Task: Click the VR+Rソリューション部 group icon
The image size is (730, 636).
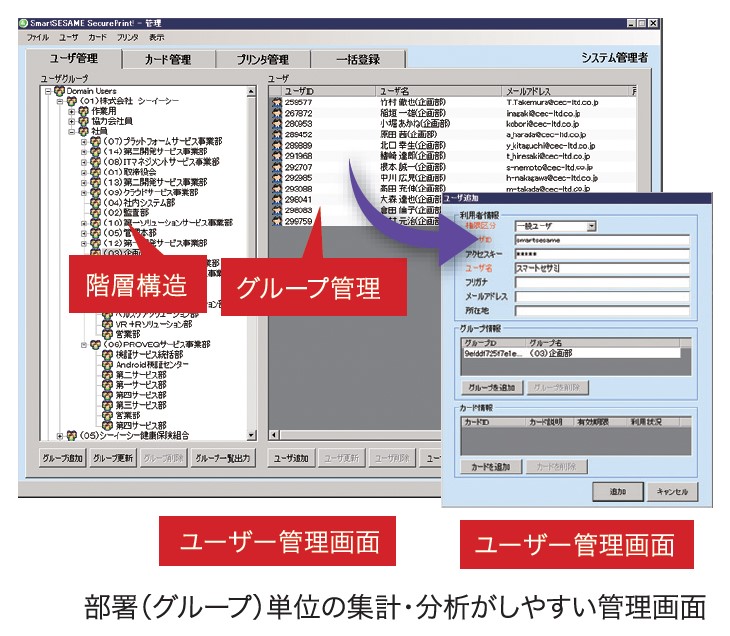Action: [108, 324]
